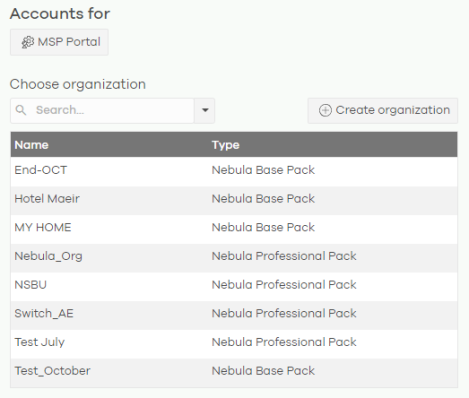Select the Hotel Maeir organization
Image resolution: width=469 pixels, height=398 pixels.
point(234,199)
